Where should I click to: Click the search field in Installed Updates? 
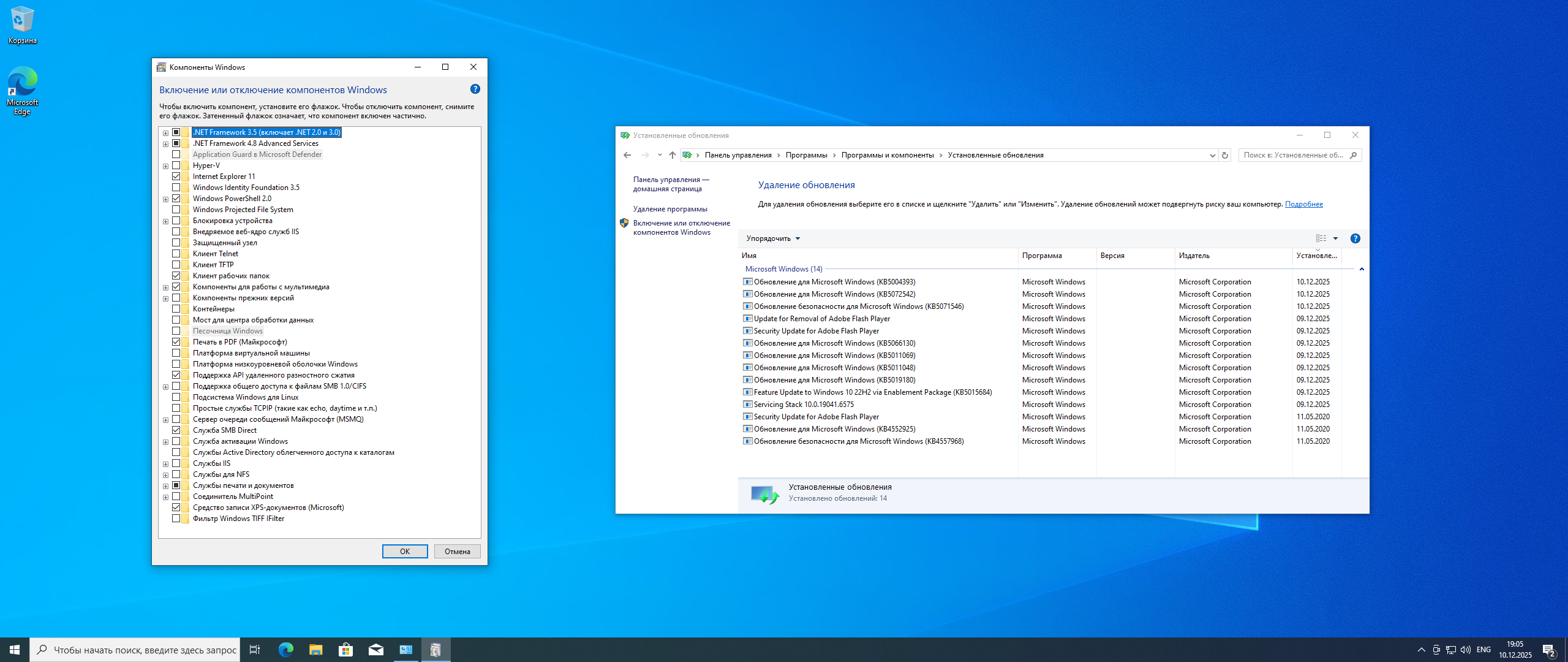(x=1292, y=155)
